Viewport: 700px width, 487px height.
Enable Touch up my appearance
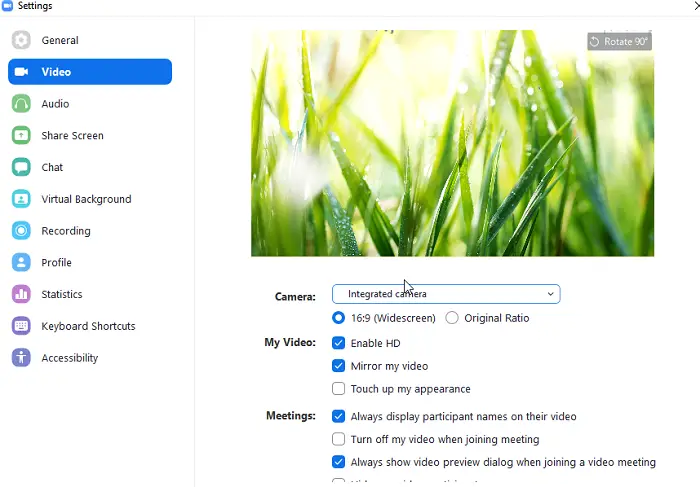pyautogui.click(x=338, y=388)
